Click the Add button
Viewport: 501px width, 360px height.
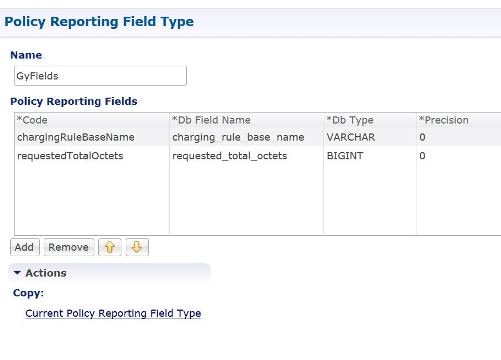25,247
